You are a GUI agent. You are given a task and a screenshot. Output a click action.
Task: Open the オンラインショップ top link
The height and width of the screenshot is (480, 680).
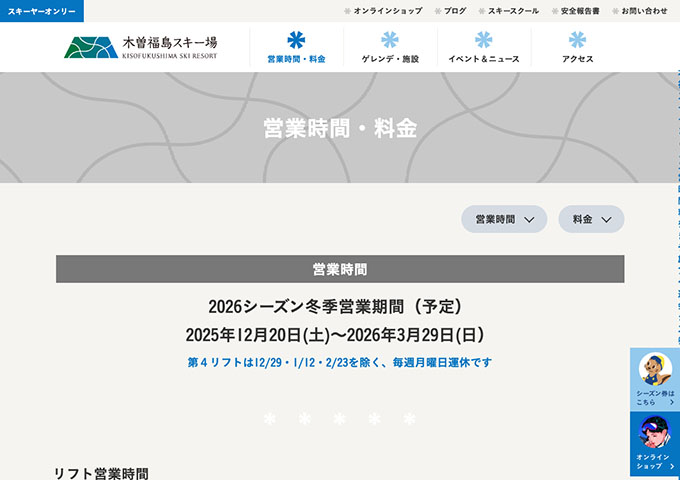click(383, 11)
